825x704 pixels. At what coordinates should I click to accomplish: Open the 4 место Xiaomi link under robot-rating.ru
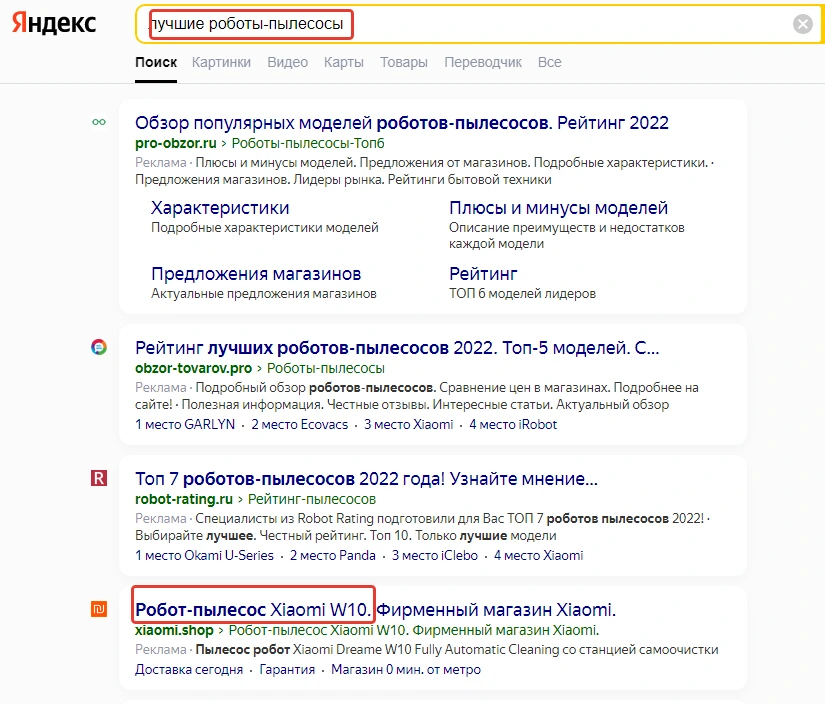(x=538, y=556)
